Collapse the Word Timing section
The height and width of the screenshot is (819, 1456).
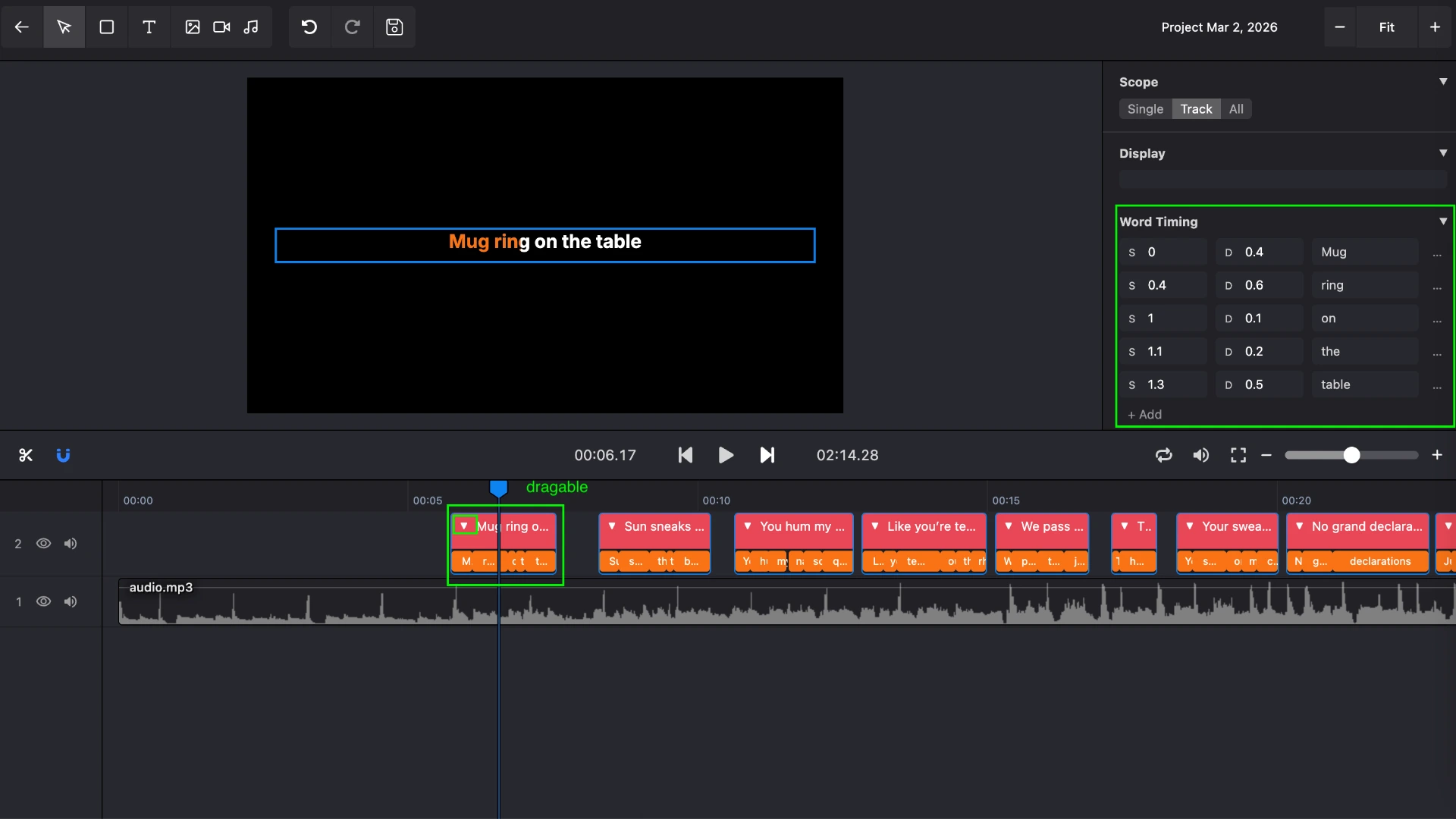tap(1443, 221)
